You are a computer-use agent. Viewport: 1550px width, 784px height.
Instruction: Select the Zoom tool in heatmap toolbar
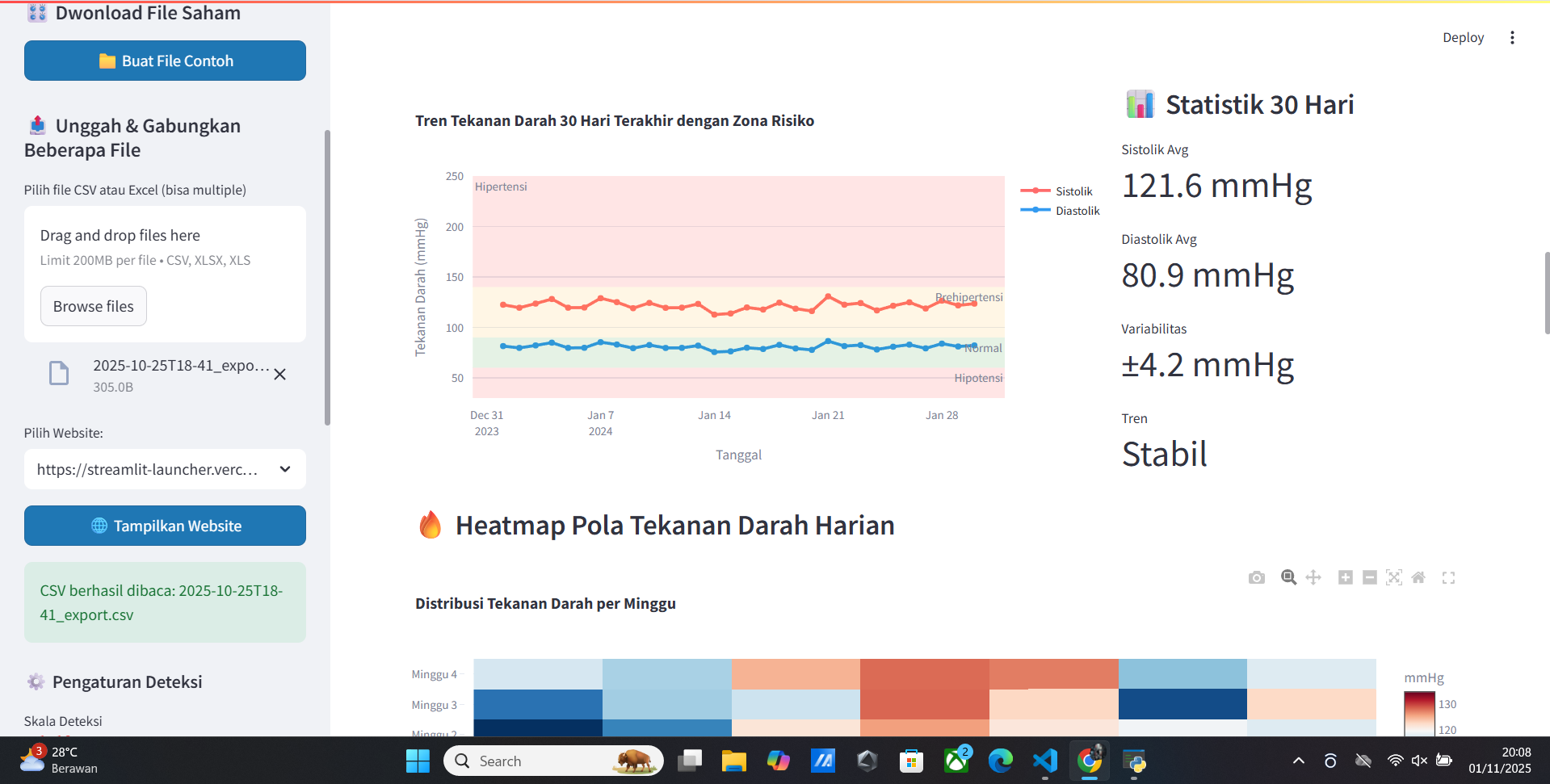coord(1288,577)
